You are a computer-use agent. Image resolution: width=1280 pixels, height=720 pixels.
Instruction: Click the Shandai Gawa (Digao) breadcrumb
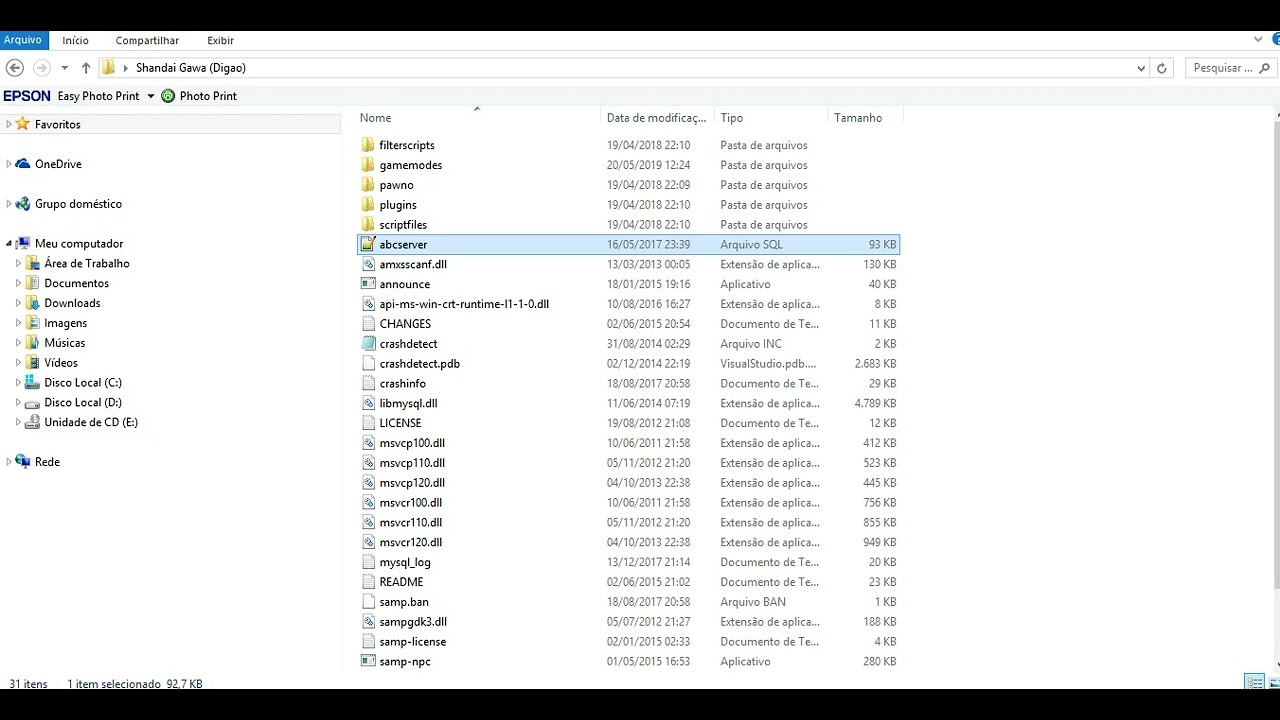pyautogui.click(x=191, y=68)
